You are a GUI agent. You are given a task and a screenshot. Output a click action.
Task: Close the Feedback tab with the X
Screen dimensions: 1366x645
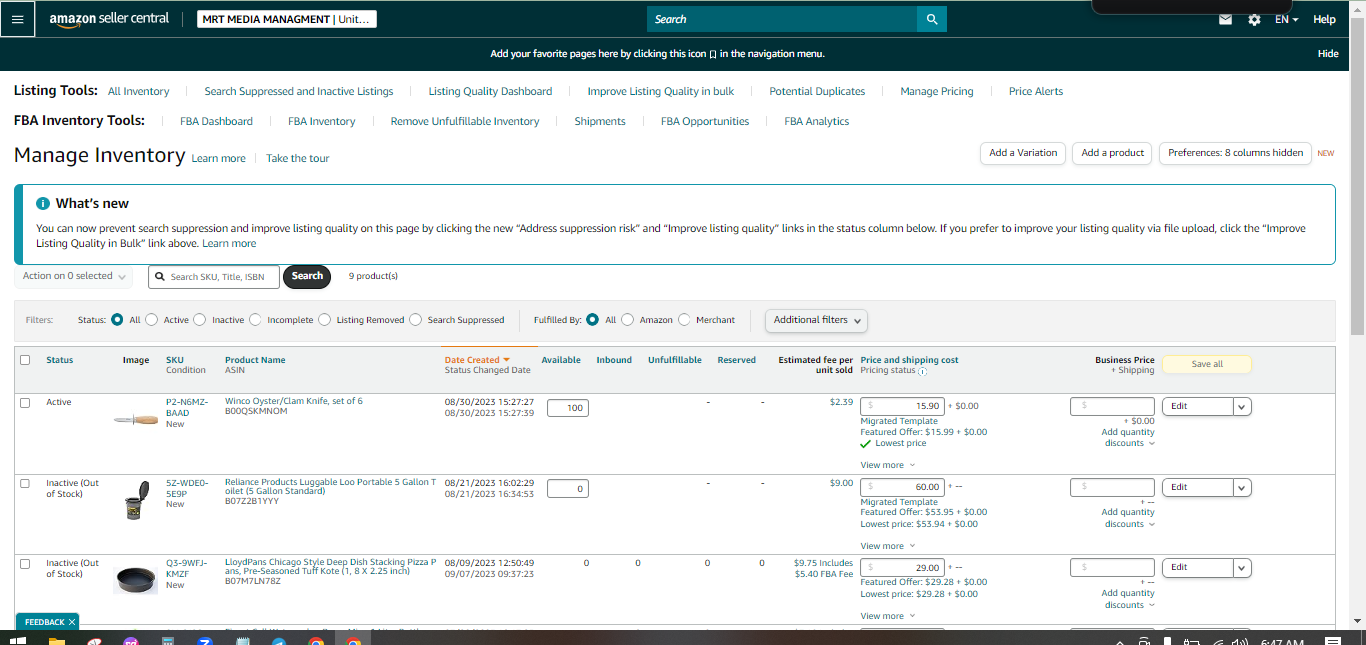click(x=72, y=622)
